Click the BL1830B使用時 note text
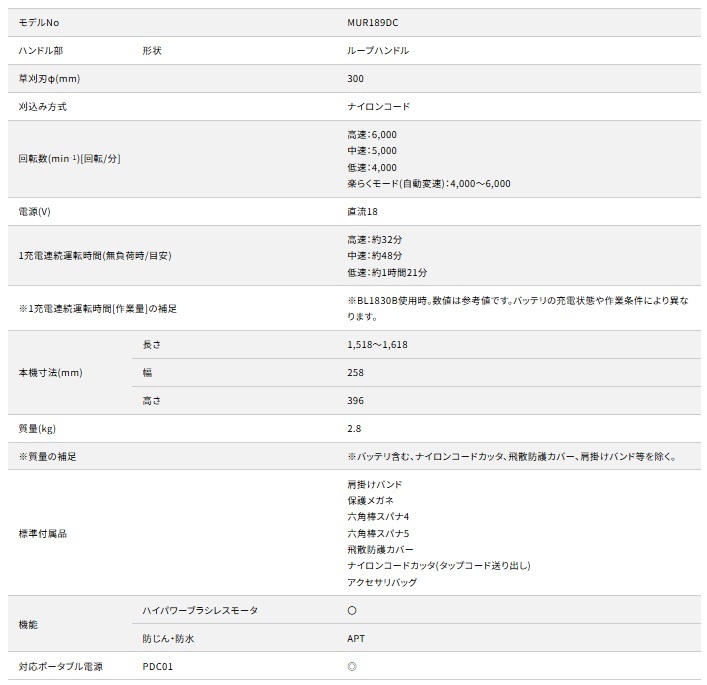This screenshot has height=685, width=707. pos(518,308)
